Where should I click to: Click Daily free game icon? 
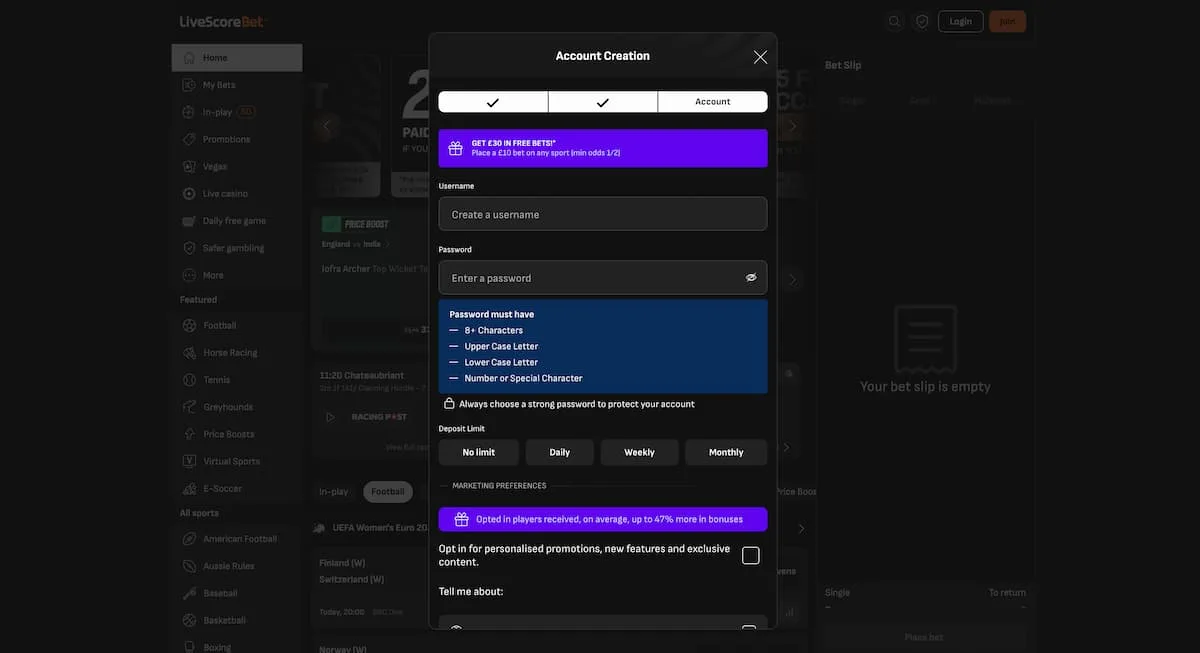pos(189,221)
